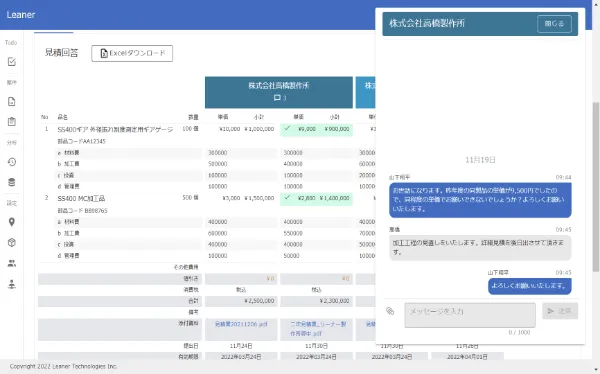The width and height of the screenshot is (600, 374).
Task: Click the checkmark on the ¥2,800 quote
Action: (287, 198)
